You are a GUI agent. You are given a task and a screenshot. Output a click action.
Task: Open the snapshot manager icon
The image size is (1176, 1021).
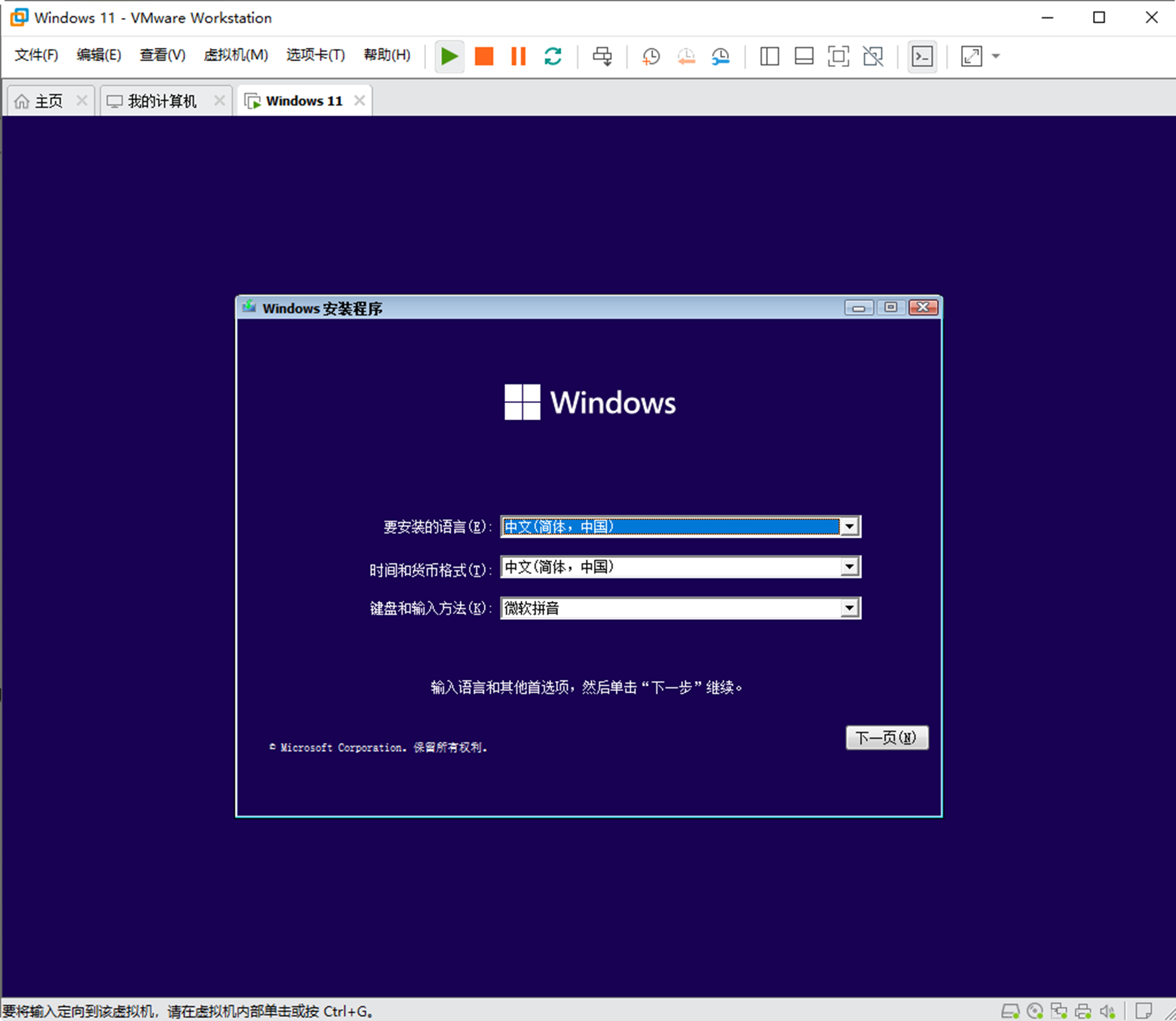[x=721, y=56]
